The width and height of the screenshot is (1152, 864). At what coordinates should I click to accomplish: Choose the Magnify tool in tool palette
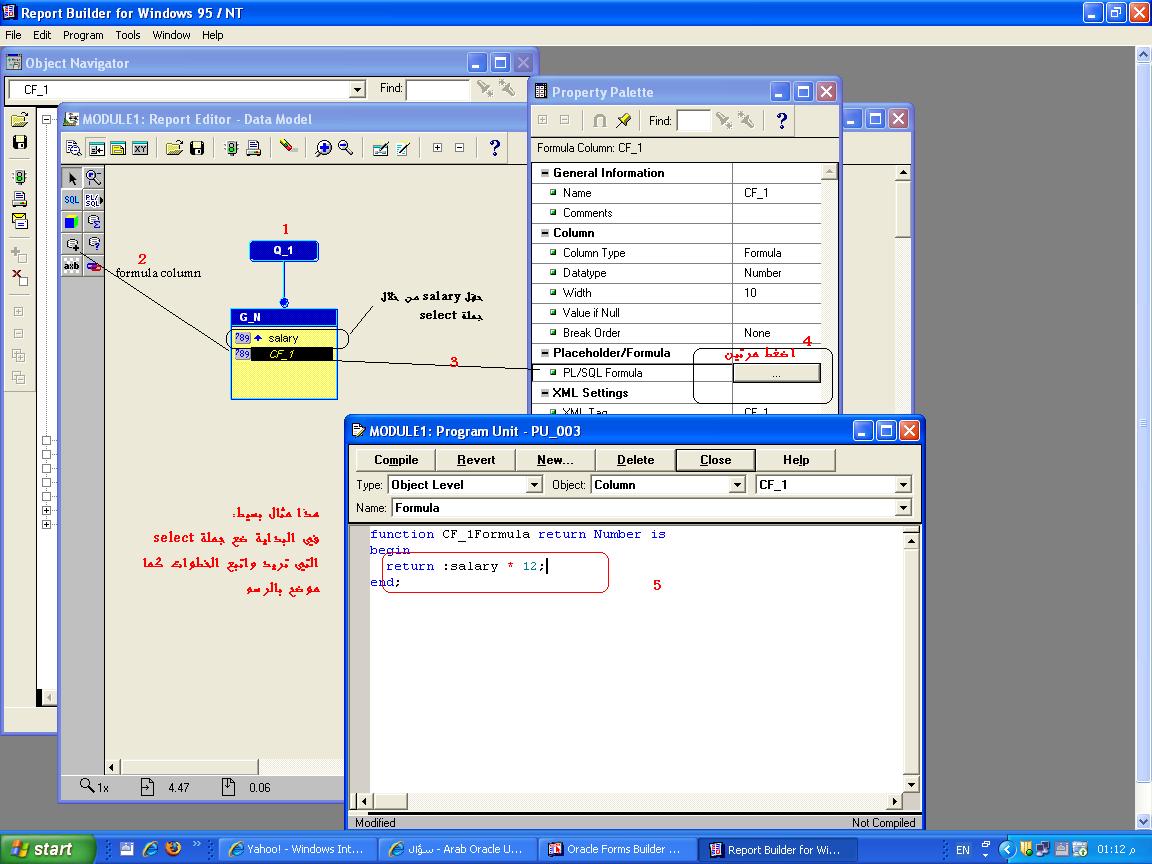tap(93, 178)
